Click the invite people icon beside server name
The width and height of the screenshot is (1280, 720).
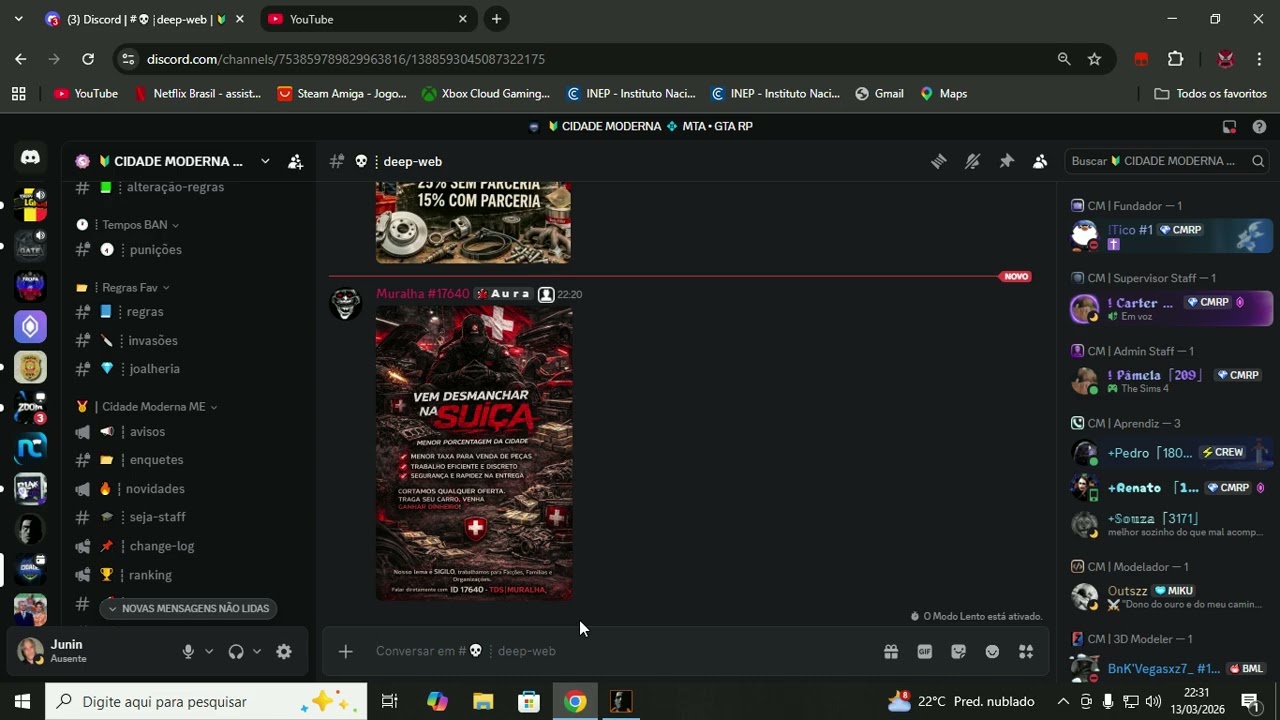(x=295, y=161)
